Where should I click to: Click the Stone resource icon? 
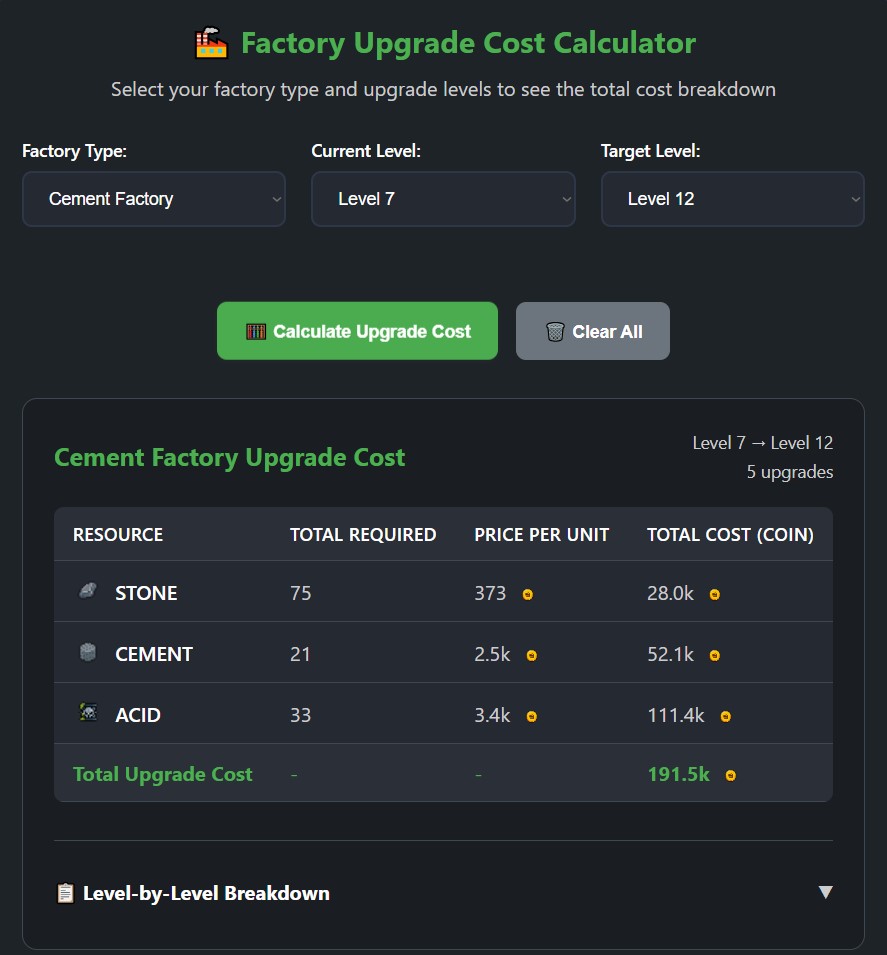(88, 591)
